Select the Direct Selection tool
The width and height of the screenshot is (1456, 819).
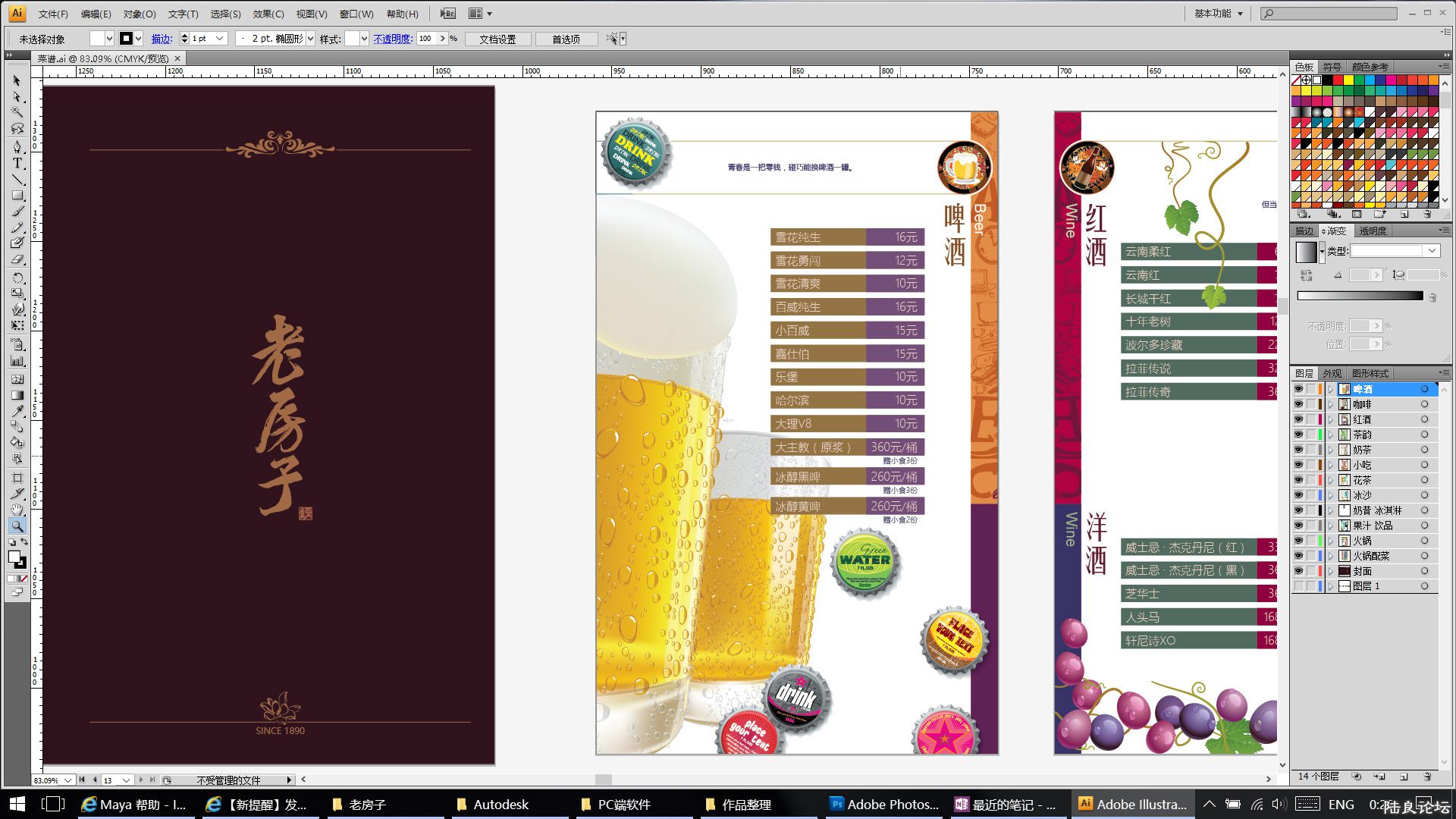(17, 97)
